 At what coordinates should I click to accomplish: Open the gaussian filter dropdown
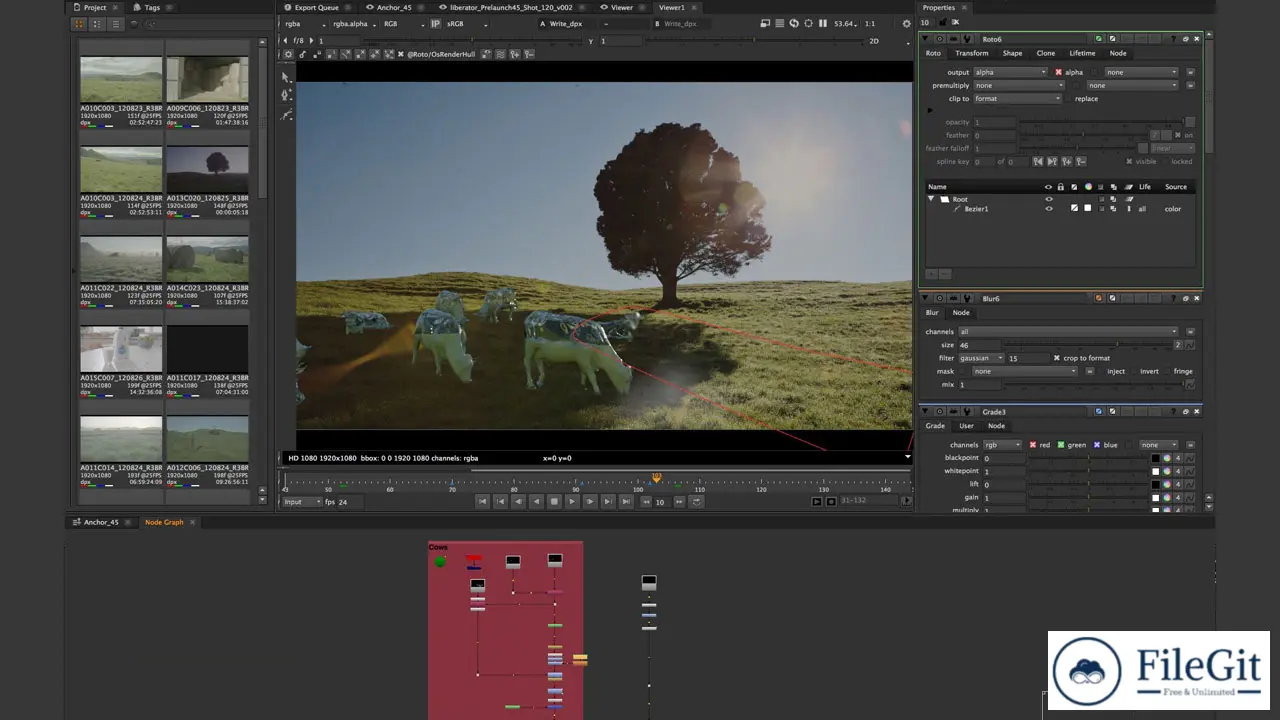(x=981, y=358)
